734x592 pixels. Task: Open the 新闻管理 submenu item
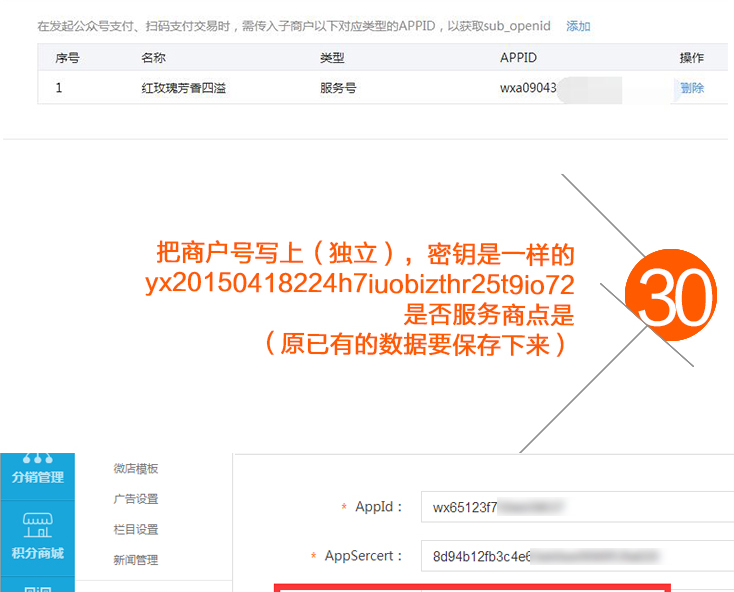(136, 560)
